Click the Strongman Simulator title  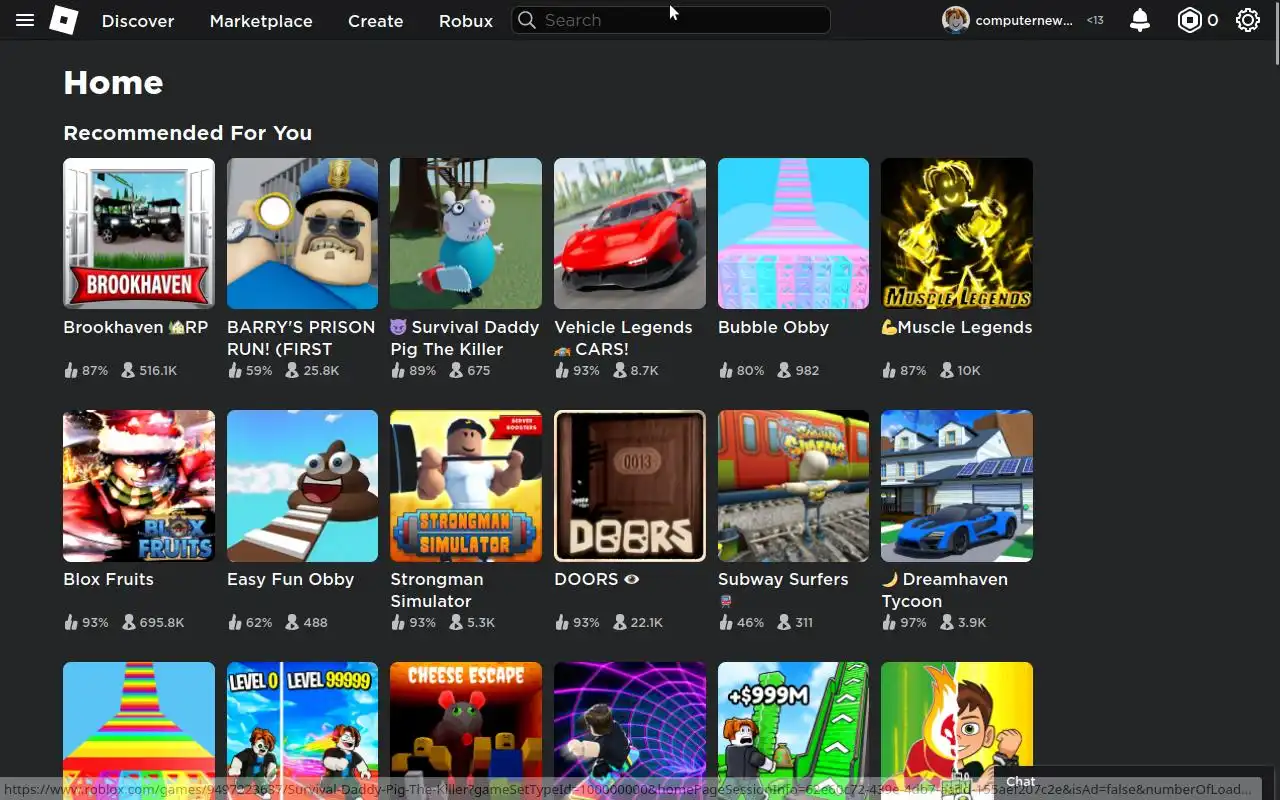(x=437, y=590)
